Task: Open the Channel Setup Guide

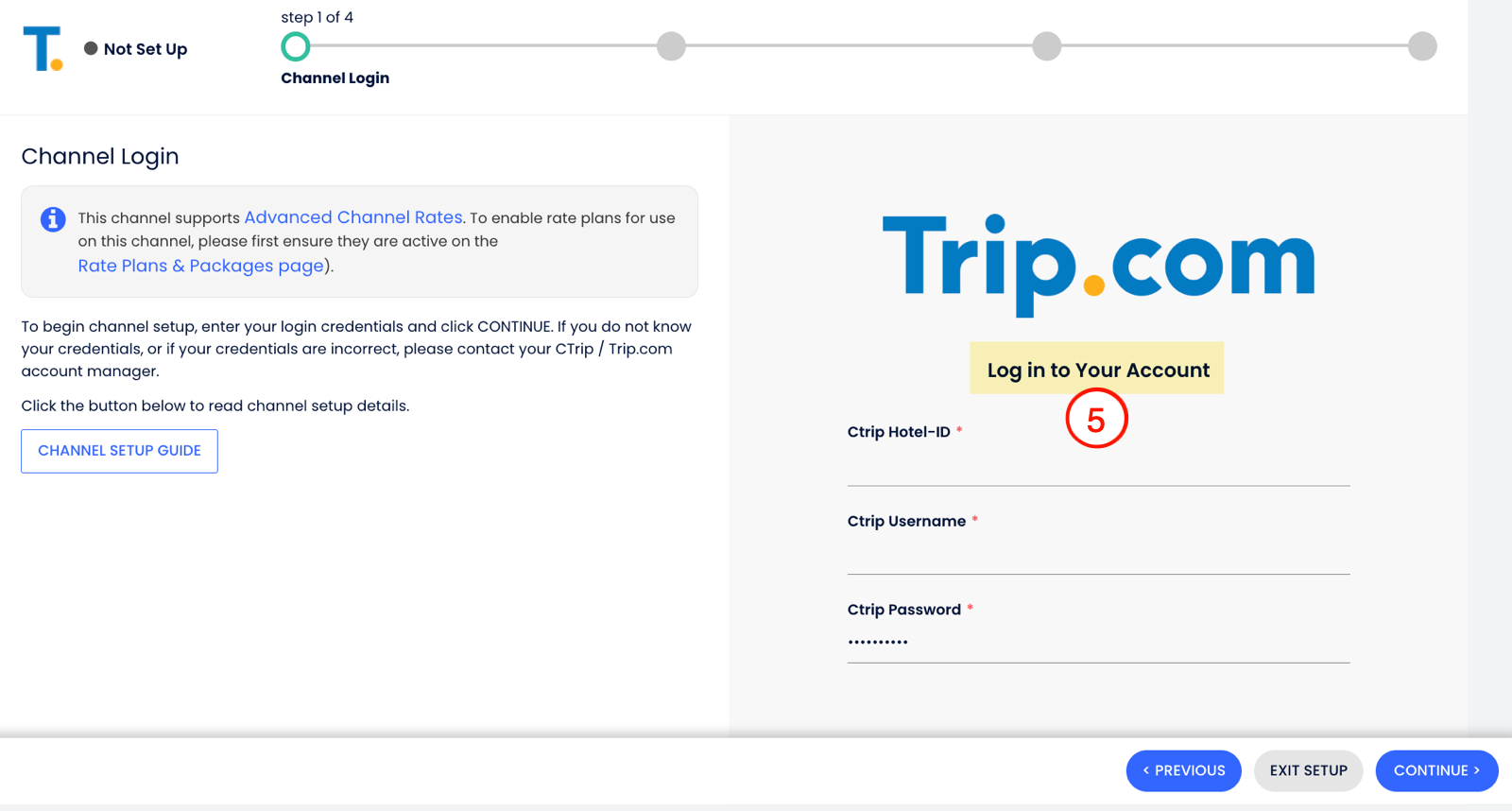Action: pyautogui.click(x=119, y=451)
